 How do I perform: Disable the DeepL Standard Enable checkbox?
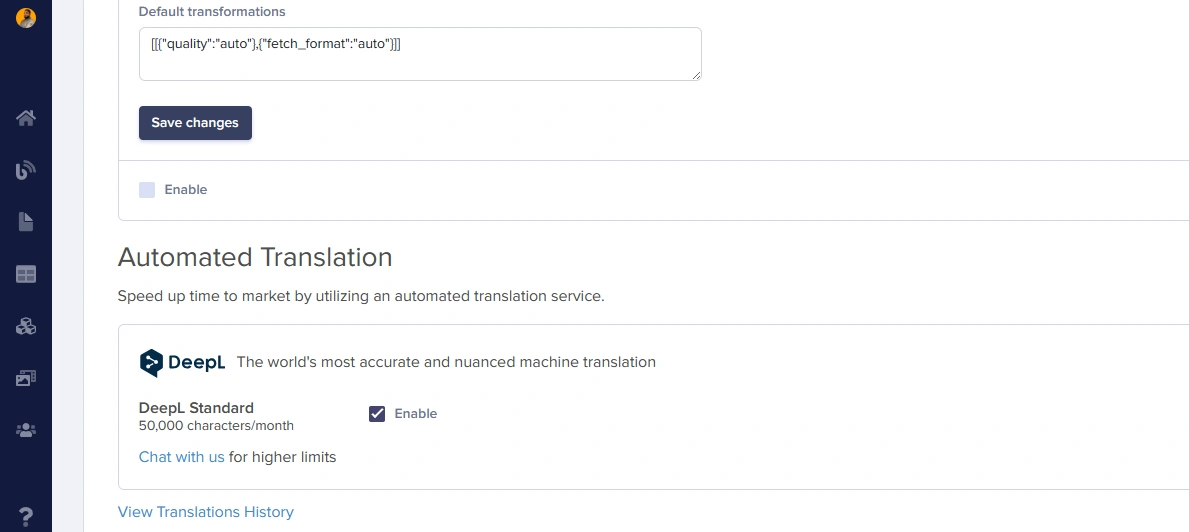[x=377, y=414]
